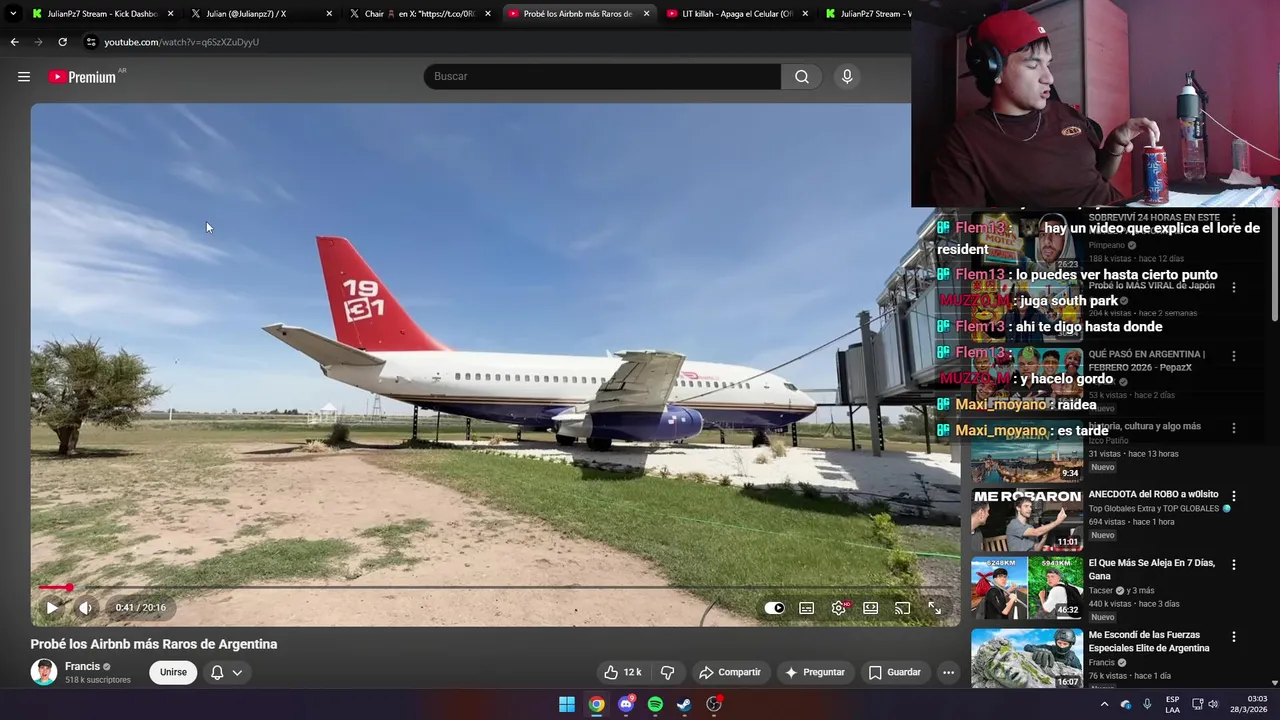Open more actions ellipsis beside Guardar
This screenshot has height=720, width=1280.
coord(949,672)
